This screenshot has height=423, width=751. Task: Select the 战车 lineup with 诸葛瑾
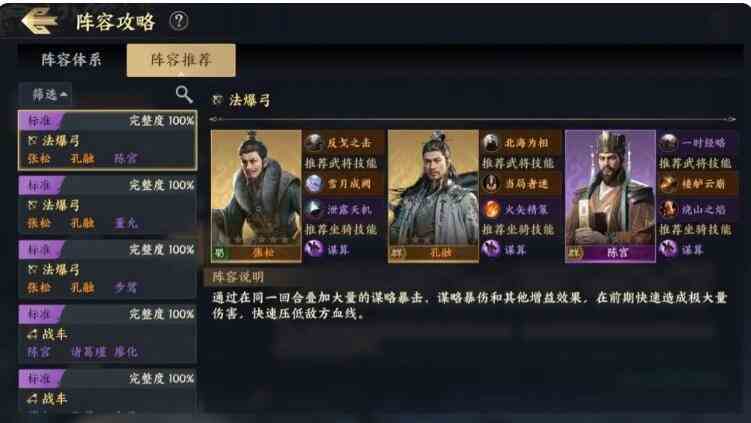tap(107, 333)
